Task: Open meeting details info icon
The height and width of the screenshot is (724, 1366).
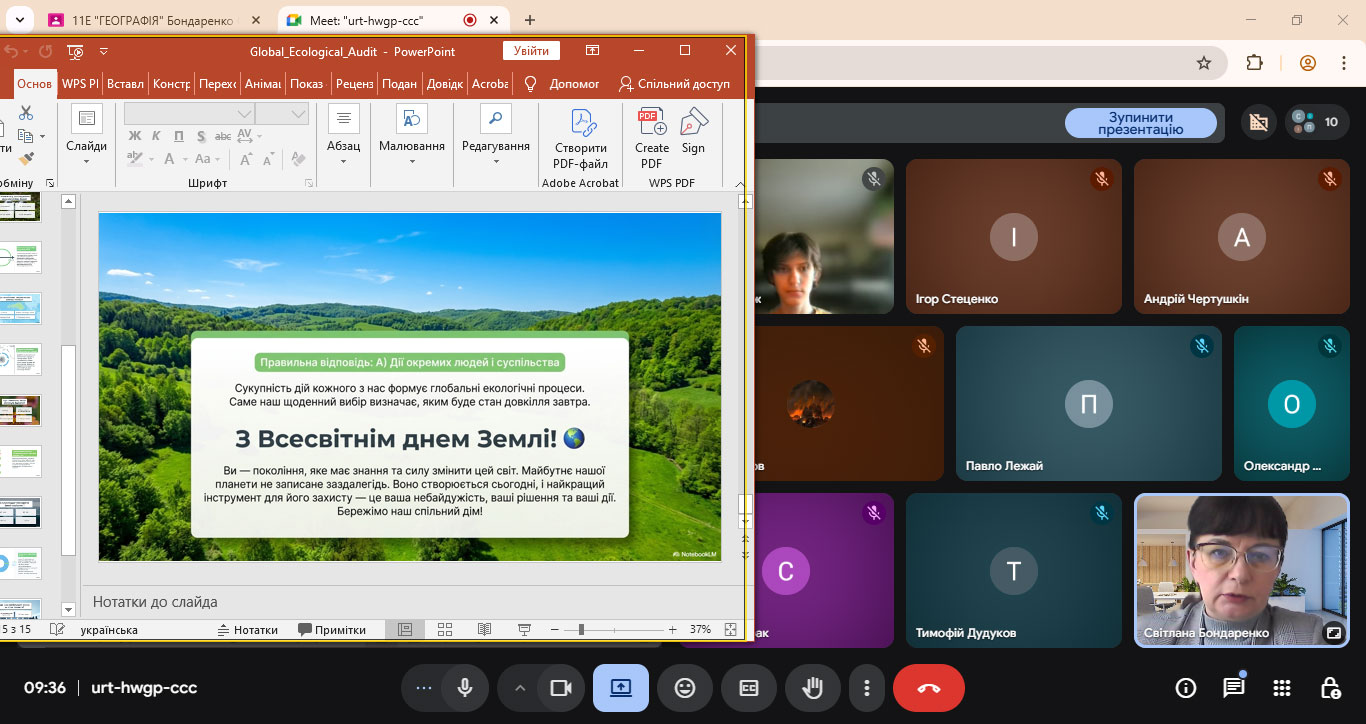Action: click(1186, 688)
